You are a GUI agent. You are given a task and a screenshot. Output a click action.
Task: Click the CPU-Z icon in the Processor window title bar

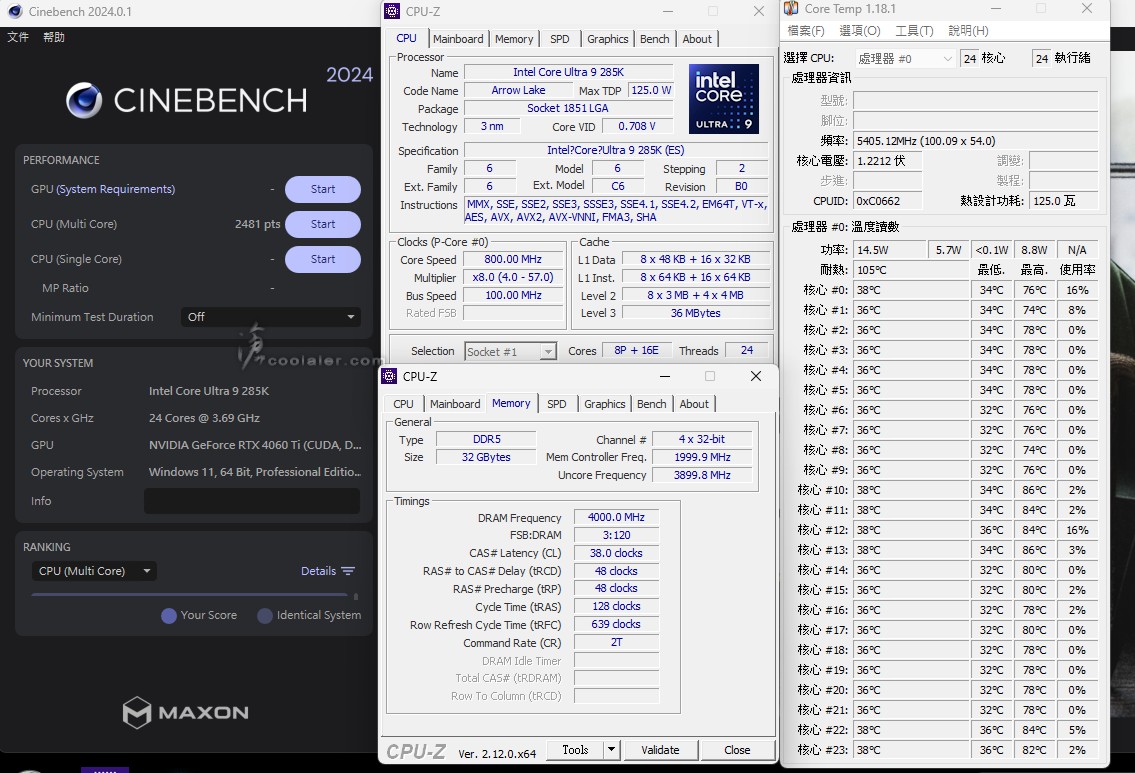(x=392, y=11)
